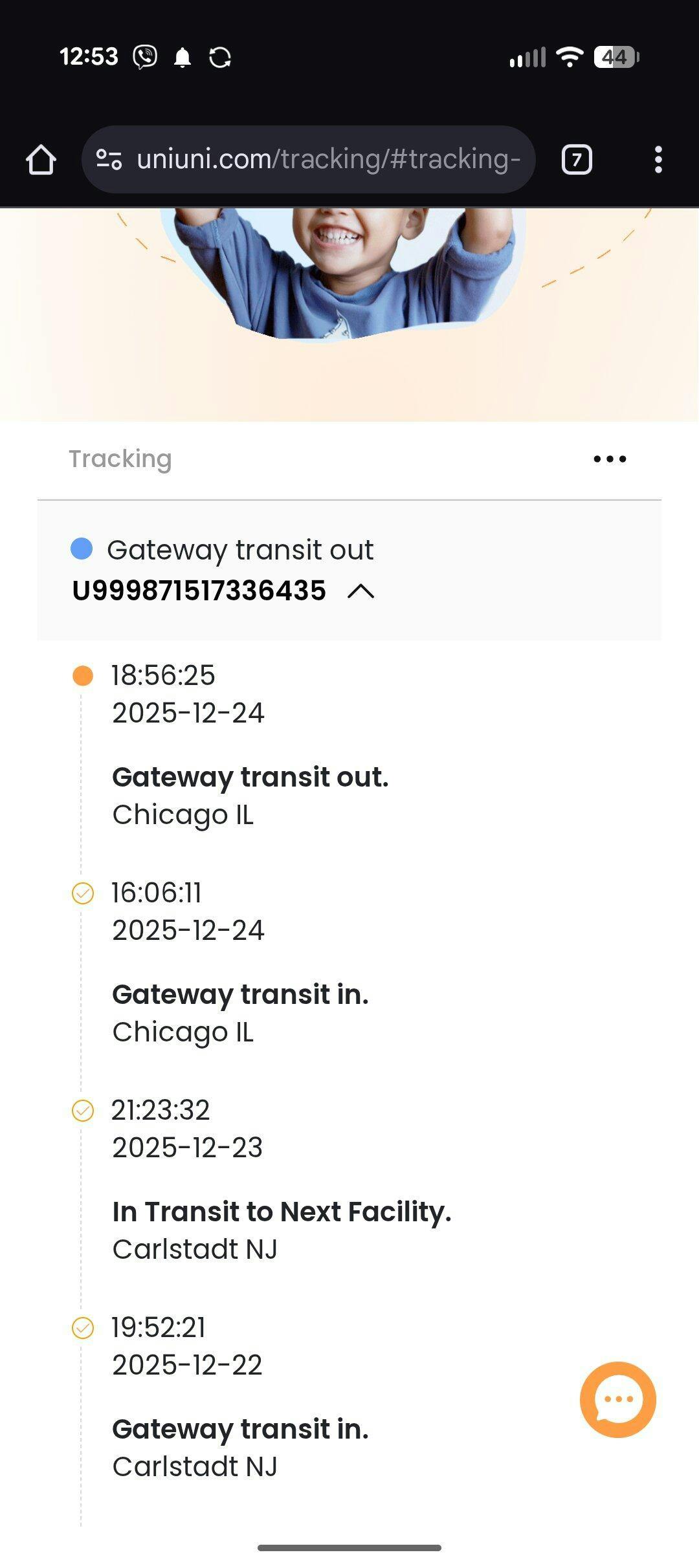This screenshot has height=1568, width=699.
Task: Tap the check marker for 21:23:32 event
Action: [82, 1111]
